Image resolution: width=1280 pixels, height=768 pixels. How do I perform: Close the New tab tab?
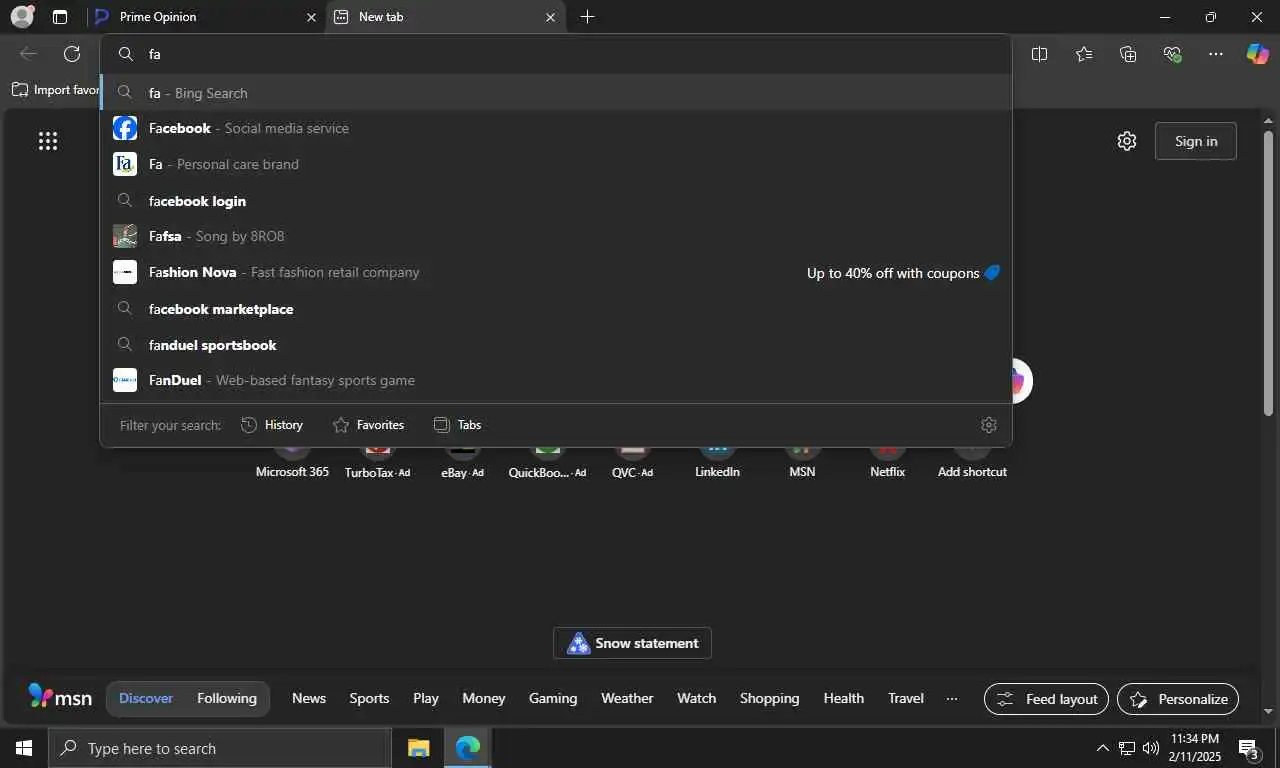coord(550,17)
